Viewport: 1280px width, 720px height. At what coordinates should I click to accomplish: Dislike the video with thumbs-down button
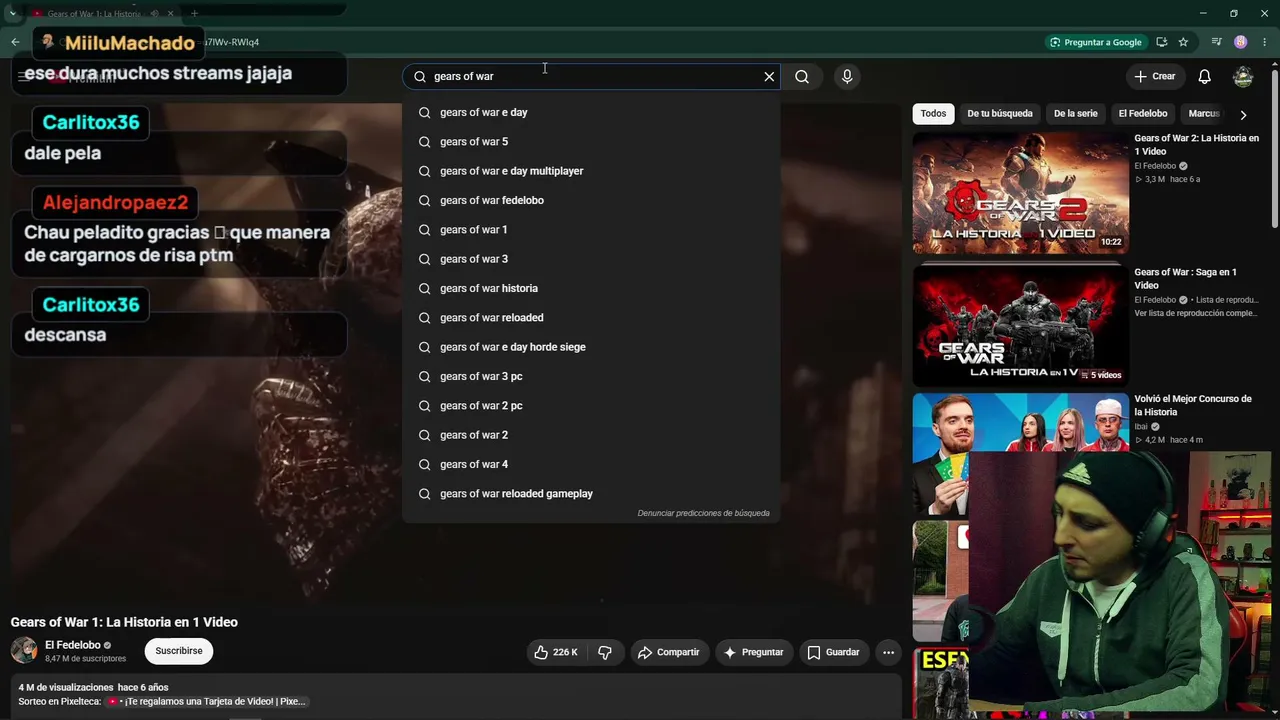(605, 652)
